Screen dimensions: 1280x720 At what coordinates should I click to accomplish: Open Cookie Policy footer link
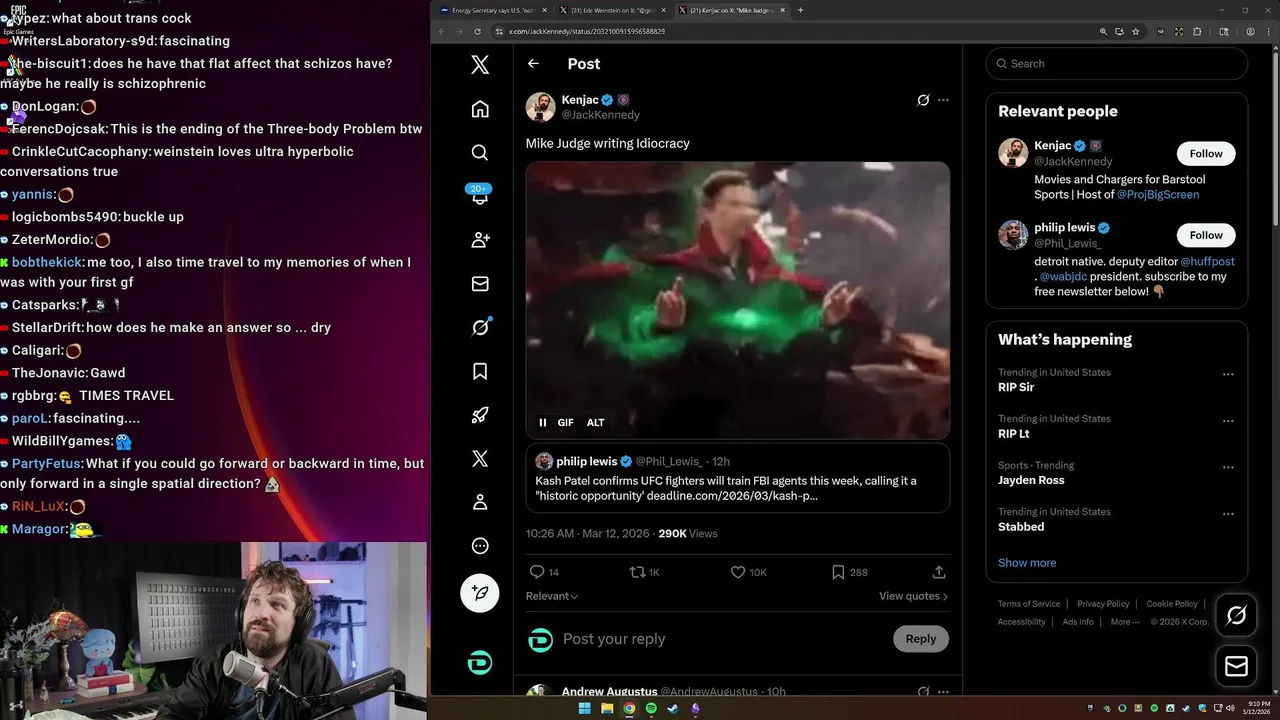[1172, 604]
